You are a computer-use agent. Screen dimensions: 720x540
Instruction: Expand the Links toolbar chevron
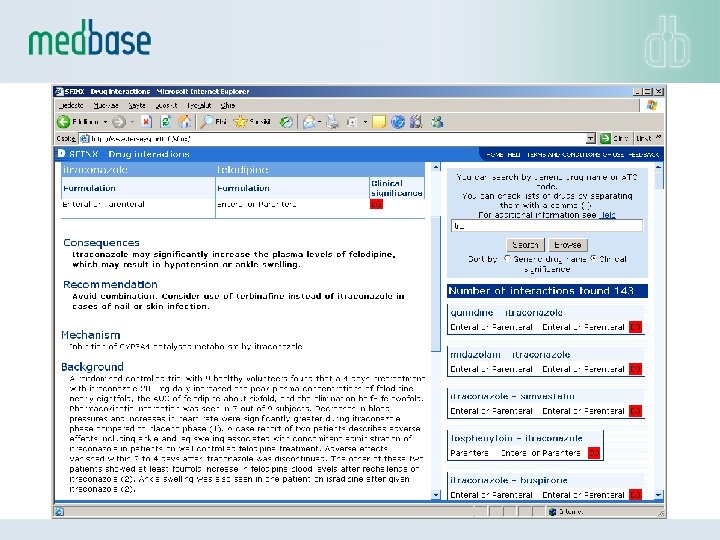[x=659, y=138]
